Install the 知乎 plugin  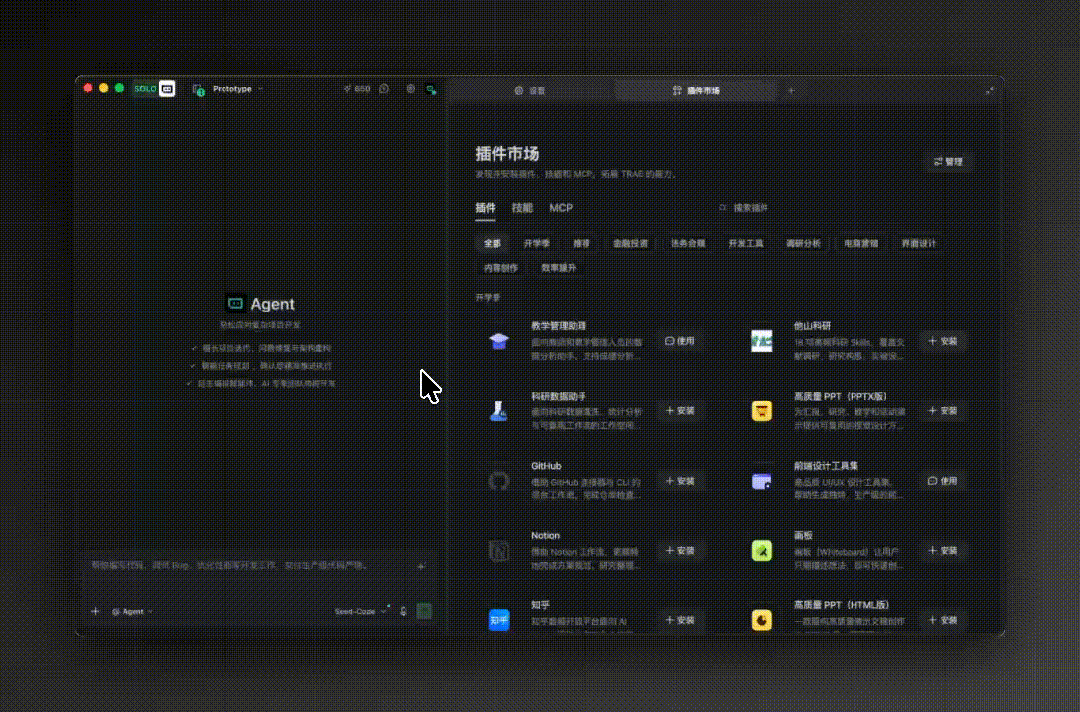(x=680, y=620)
